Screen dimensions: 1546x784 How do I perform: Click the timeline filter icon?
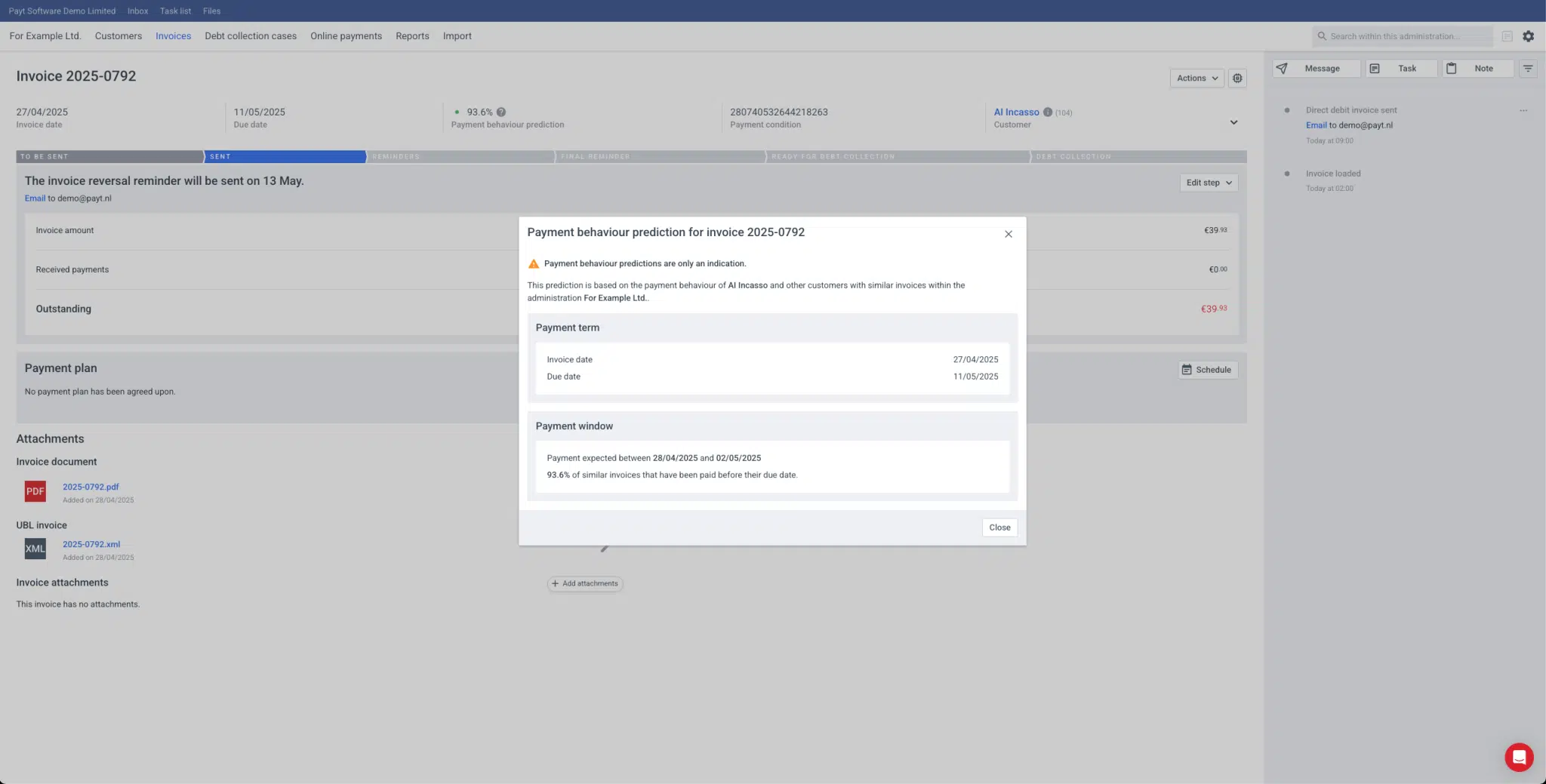point(1527,69)
